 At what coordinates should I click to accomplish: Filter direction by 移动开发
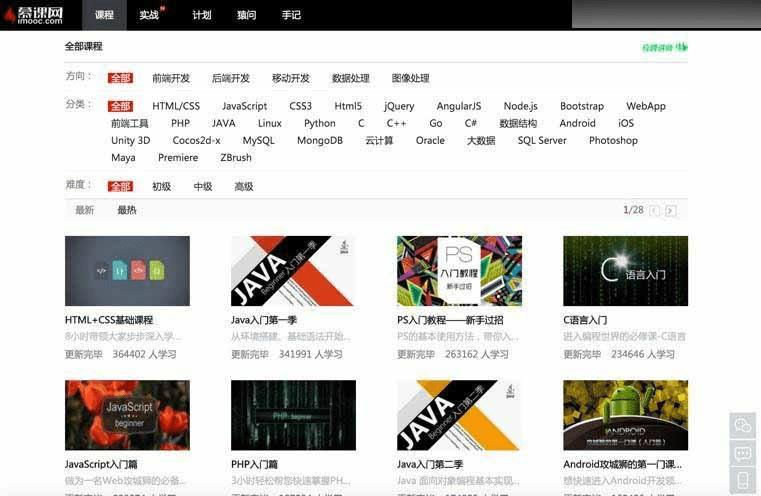coord(291,78)
